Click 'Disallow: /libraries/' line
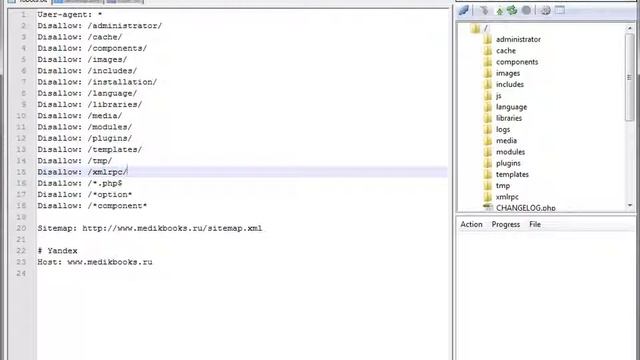The height and width of the screenshot is (360, 640). pyautogui.click(x=90, y=104)
